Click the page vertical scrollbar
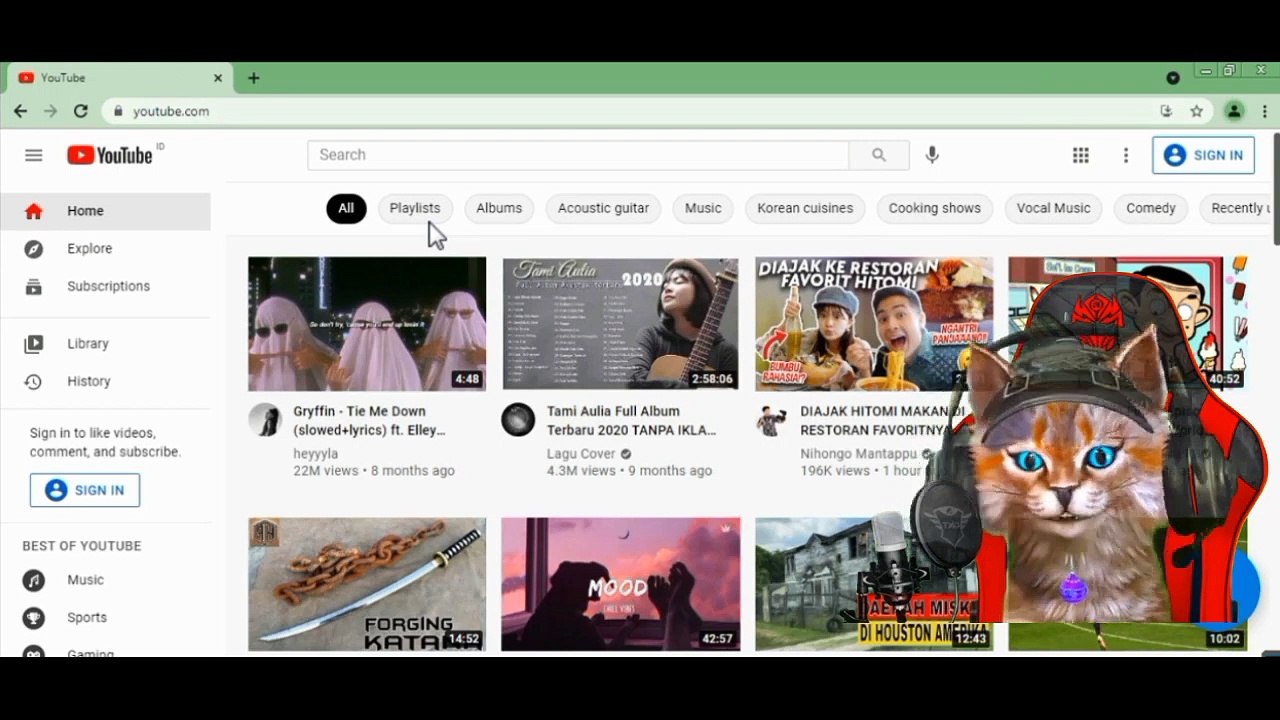Screen dimensions: 1280x720 [1276, 190]
